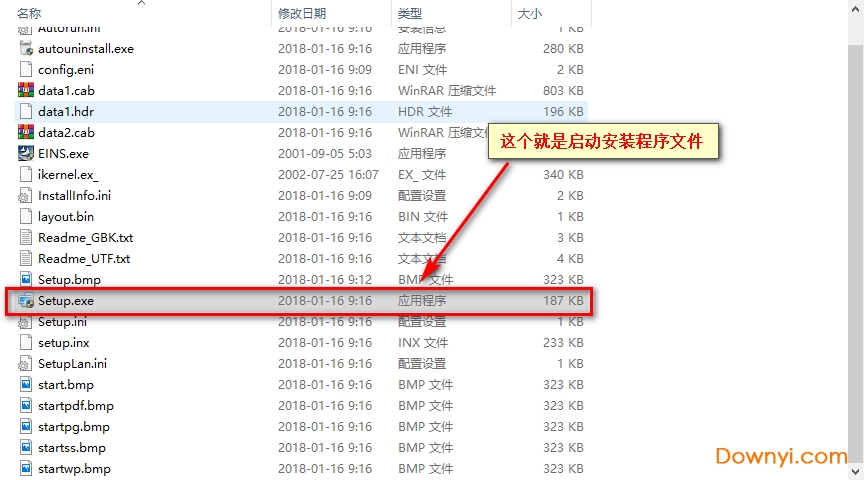
Task: Click the setup.inx file icon
Action: tap(26, 342)
